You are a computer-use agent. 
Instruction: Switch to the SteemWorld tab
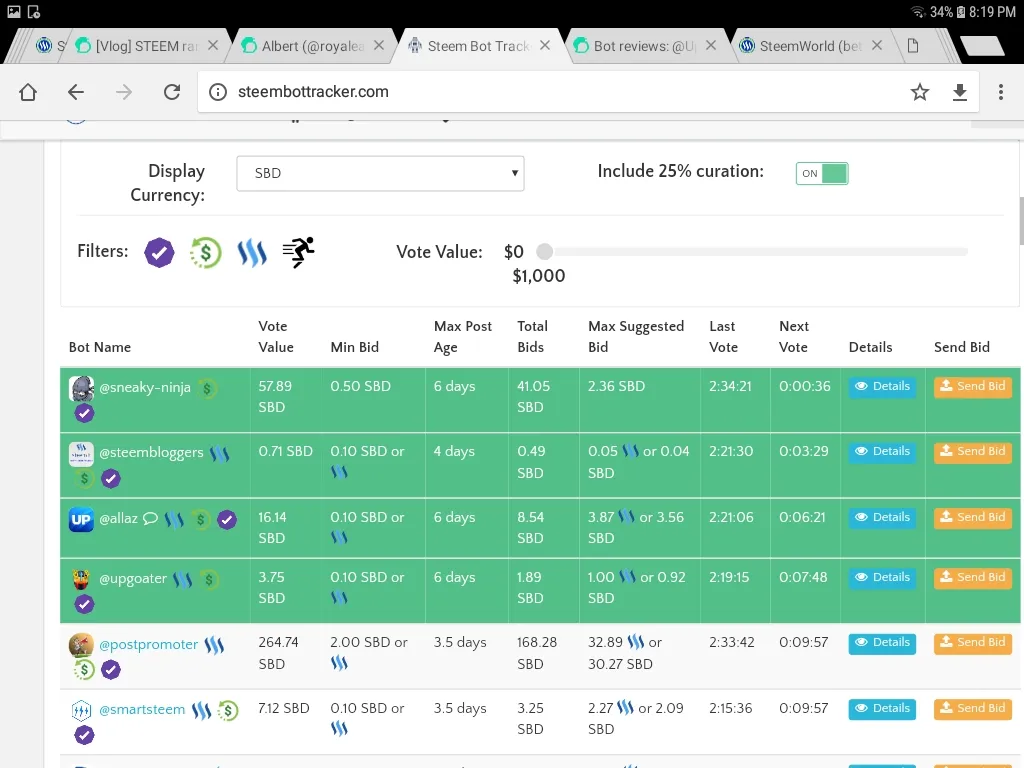810,46
